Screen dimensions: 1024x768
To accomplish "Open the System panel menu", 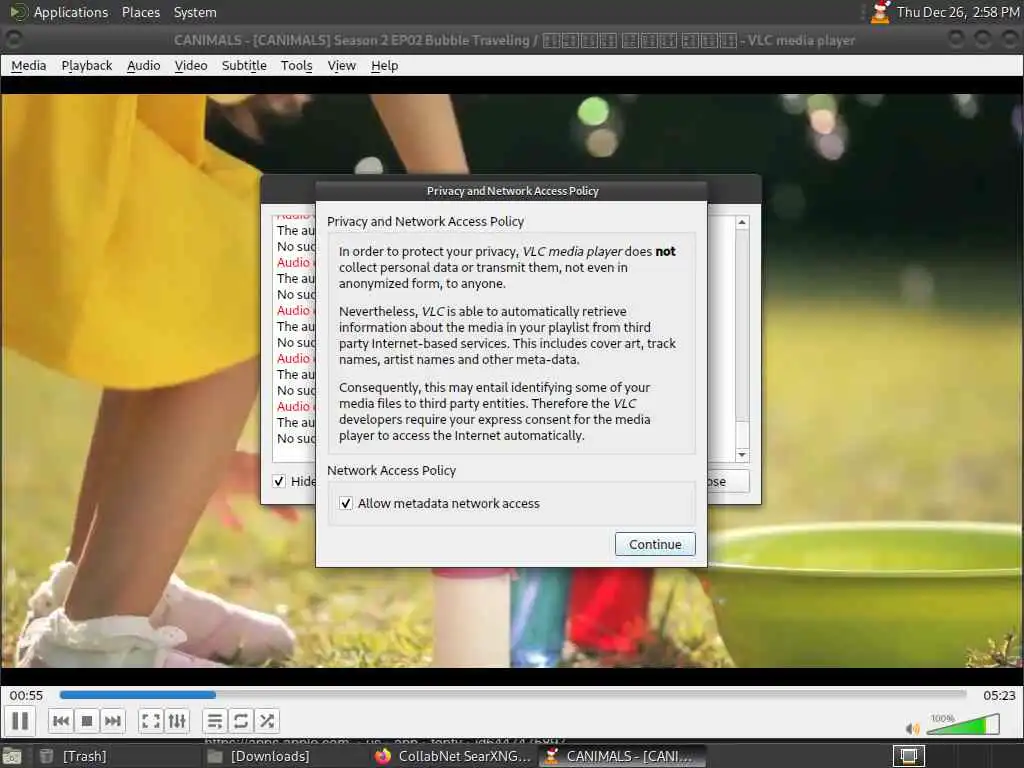I will pos(195,12).
